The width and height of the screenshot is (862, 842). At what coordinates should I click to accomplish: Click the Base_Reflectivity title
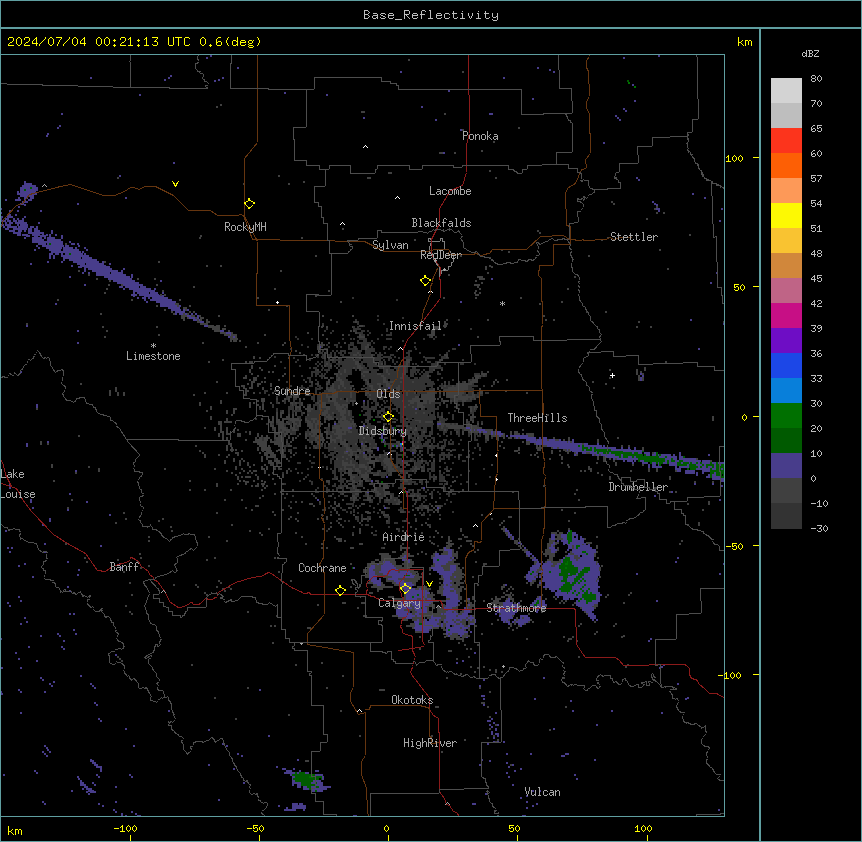click(431, 15)
